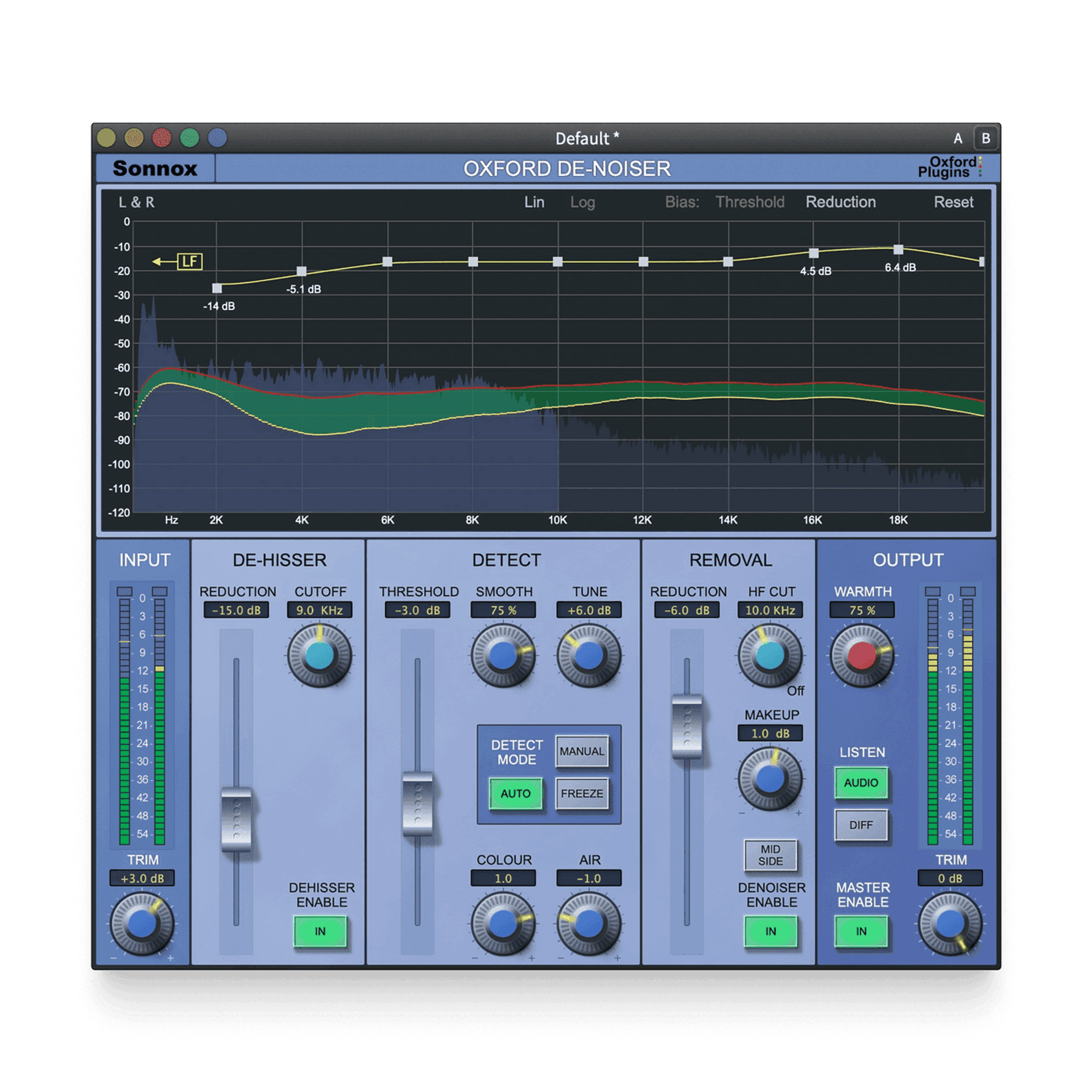
Task: Click the De-Hisser CUTOFF knob
Action: [320, 656]
